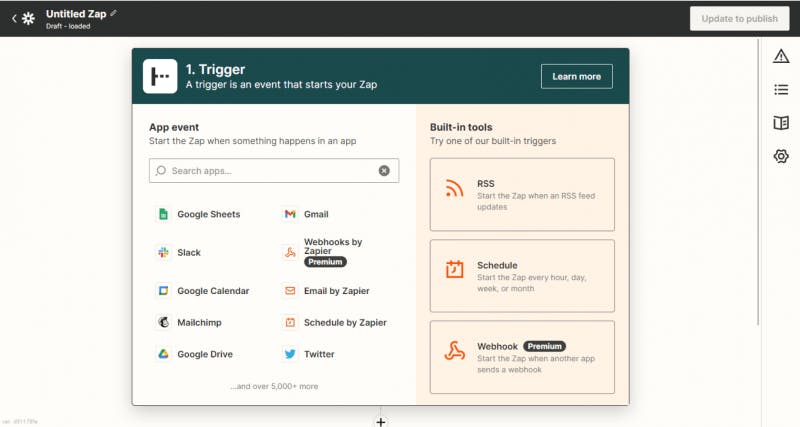Choose the Twitter app icon

pyautogui.click(x=290, y=354)
